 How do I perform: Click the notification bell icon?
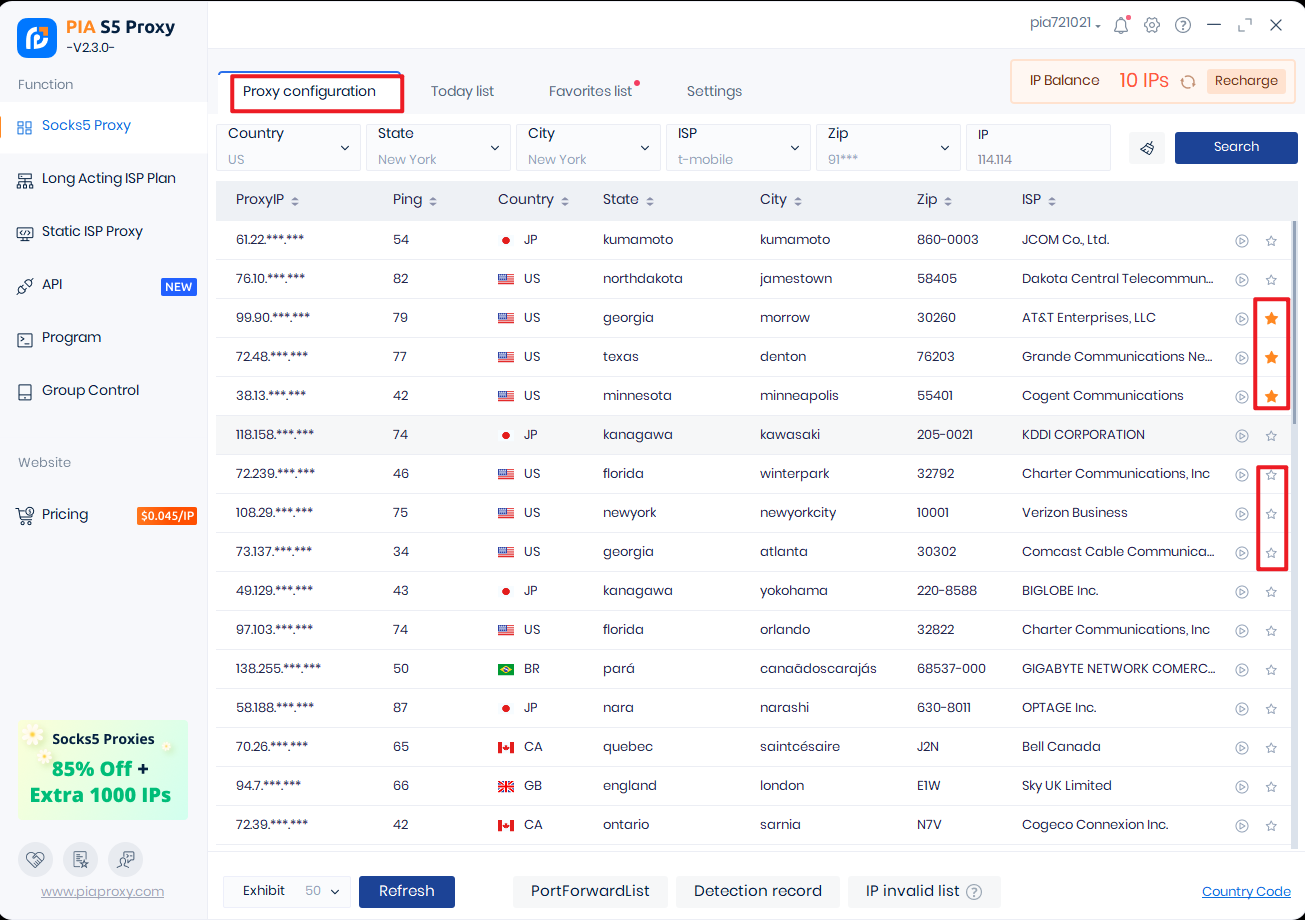pos(1120,26)
